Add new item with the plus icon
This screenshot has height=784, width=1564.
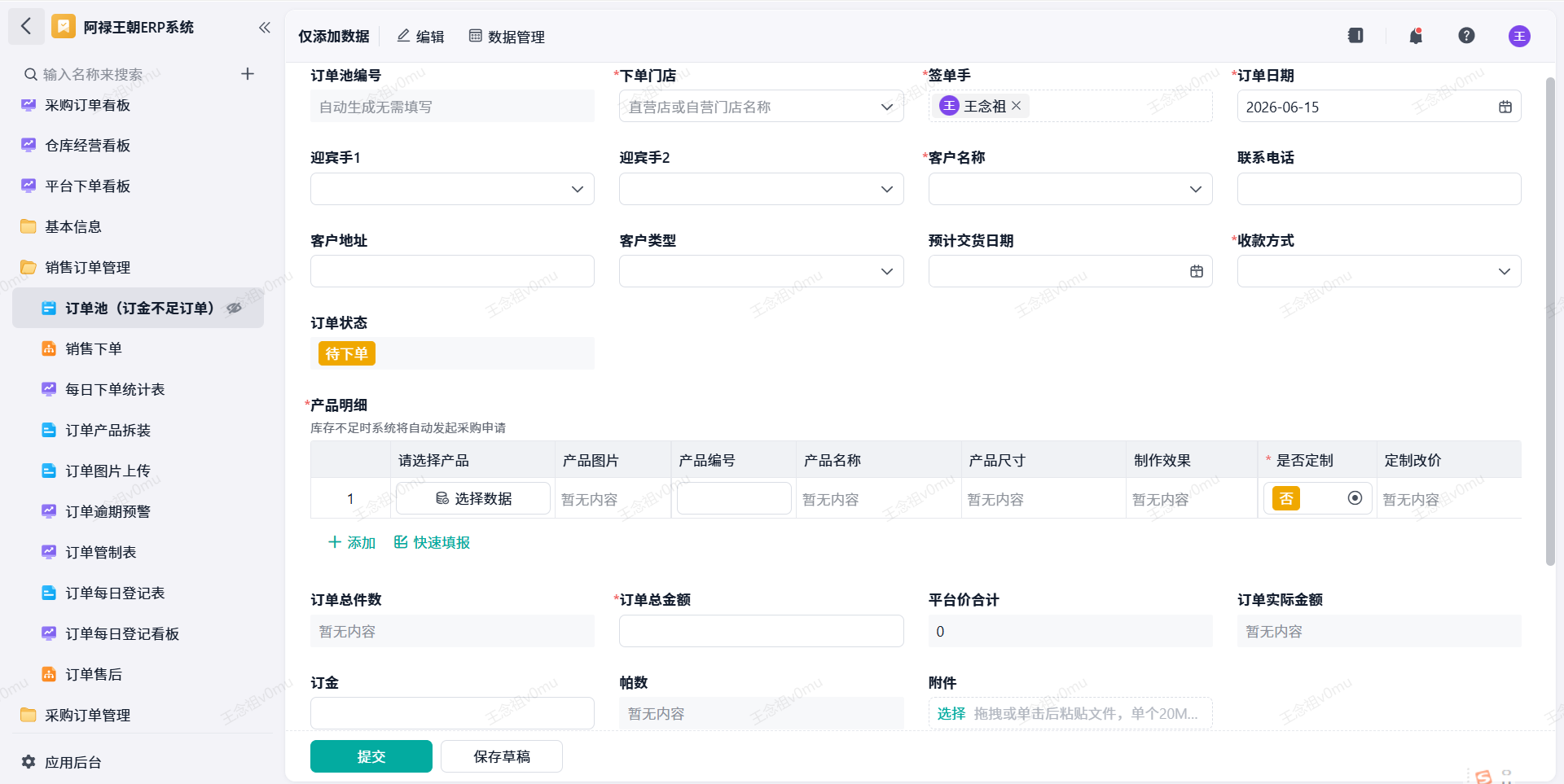[248, 74]
